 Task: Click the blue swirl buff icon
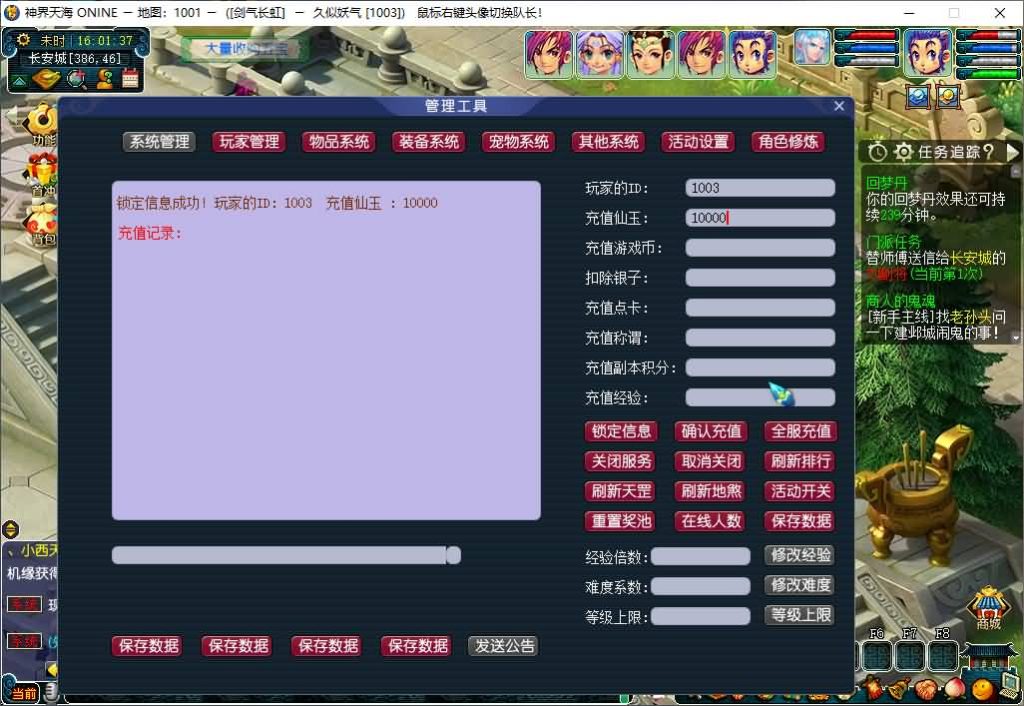pyautogui.click(x=918, y=97)
